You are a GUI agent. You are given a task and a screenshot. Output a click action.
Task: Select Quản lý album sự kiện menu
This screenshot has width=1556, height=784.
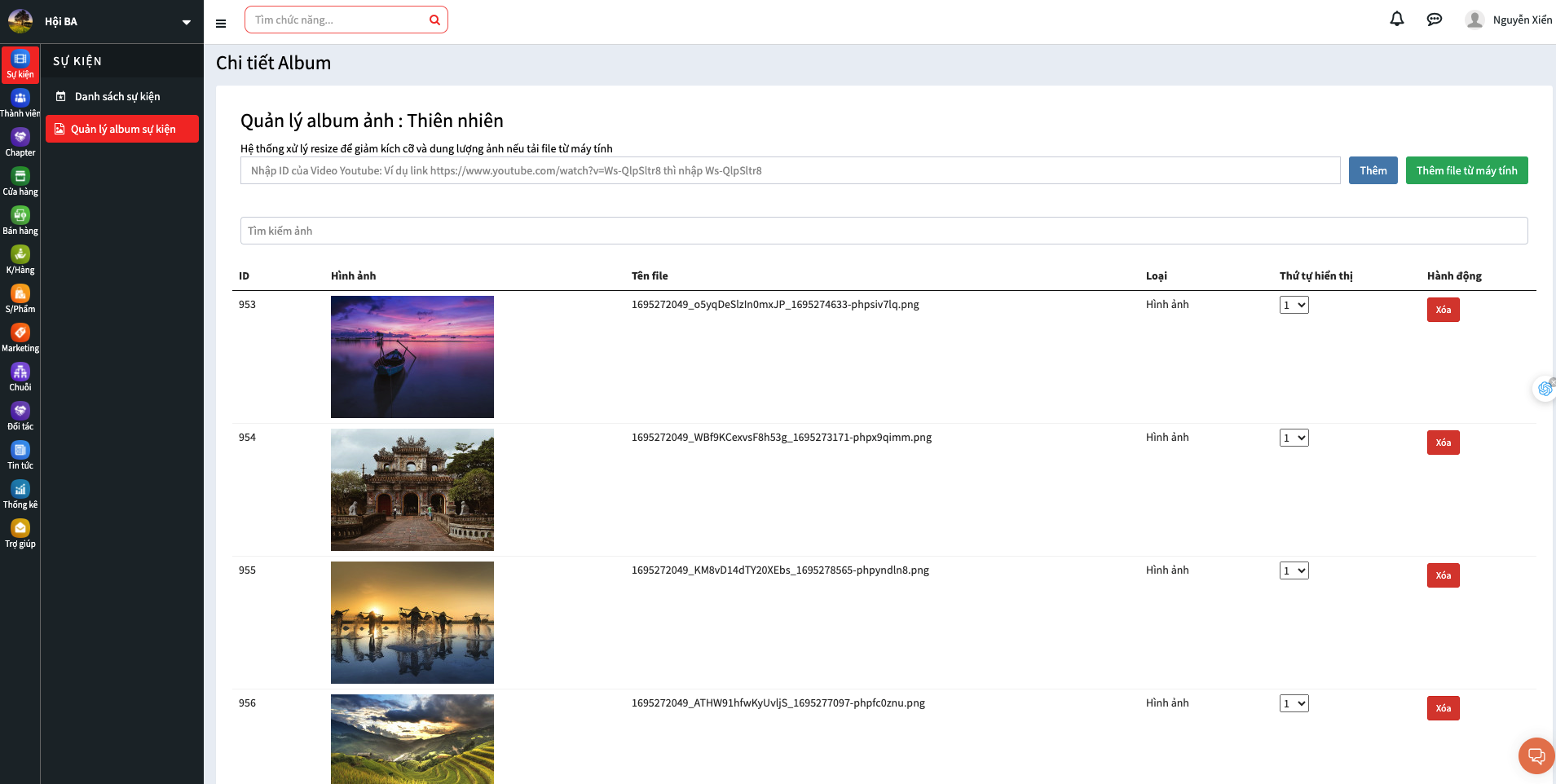click(122, 130)
